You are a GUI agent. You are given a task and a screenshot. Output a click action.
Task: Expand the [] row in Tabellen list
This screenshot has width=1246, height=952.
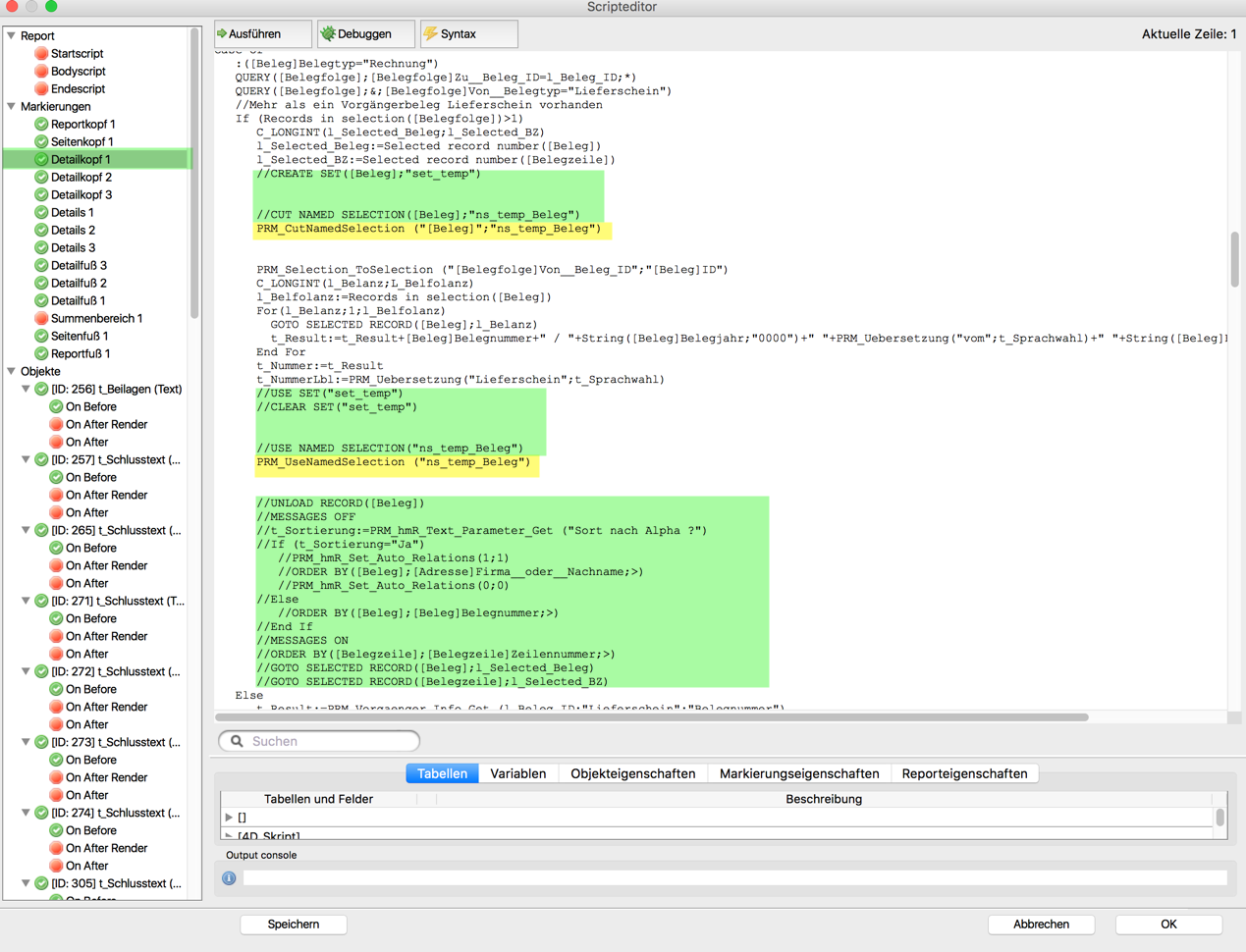point(229,818)
